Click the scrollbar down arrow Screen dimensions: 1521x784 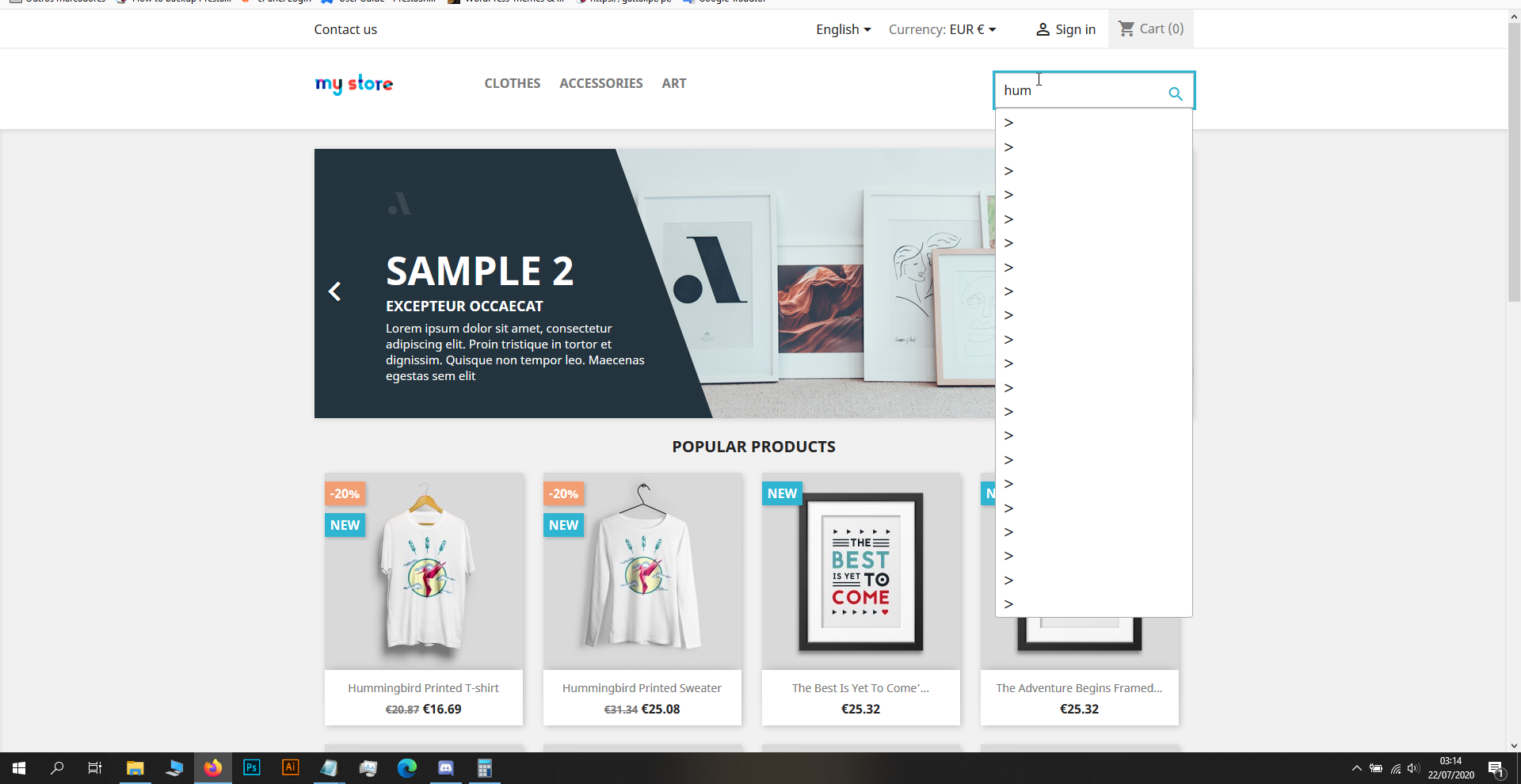point(1514,745)
